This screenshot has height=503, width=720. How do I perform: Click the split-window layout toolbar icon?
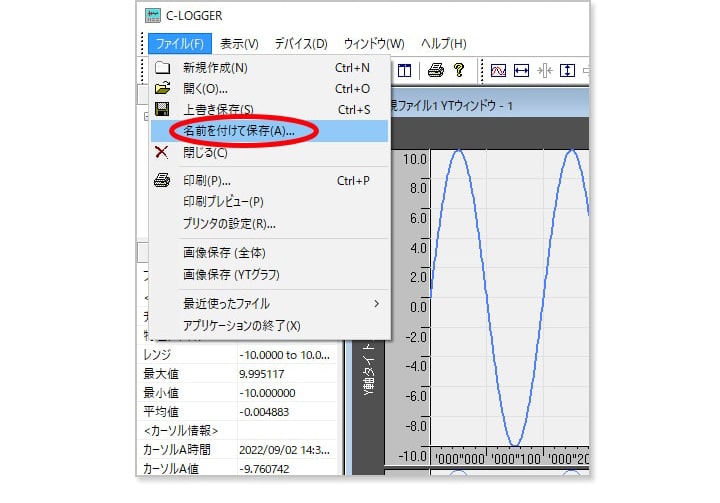[x=404, y=70]
